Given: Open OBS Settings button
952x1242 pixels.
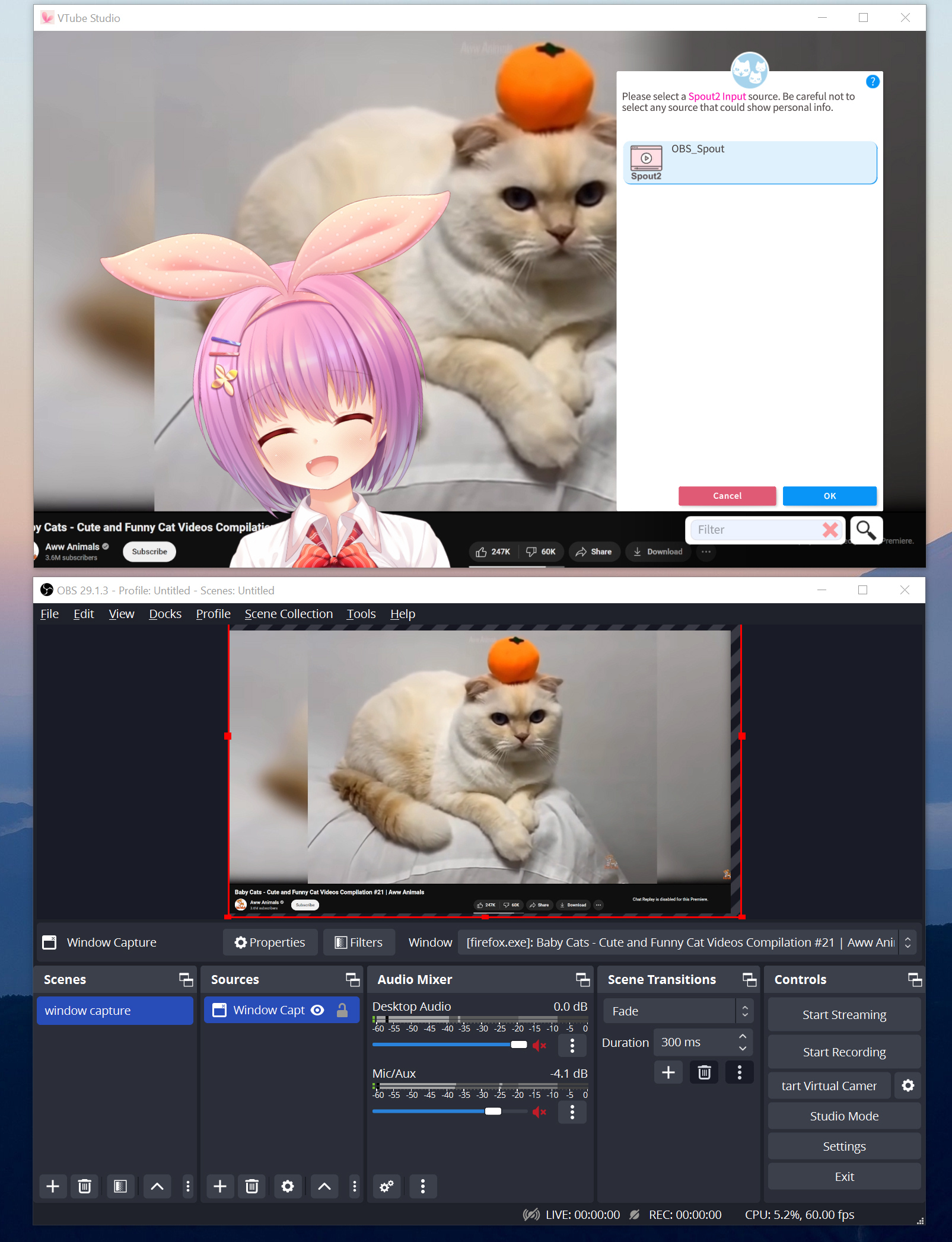Looking at the screenshot, I should (844, 1146).
